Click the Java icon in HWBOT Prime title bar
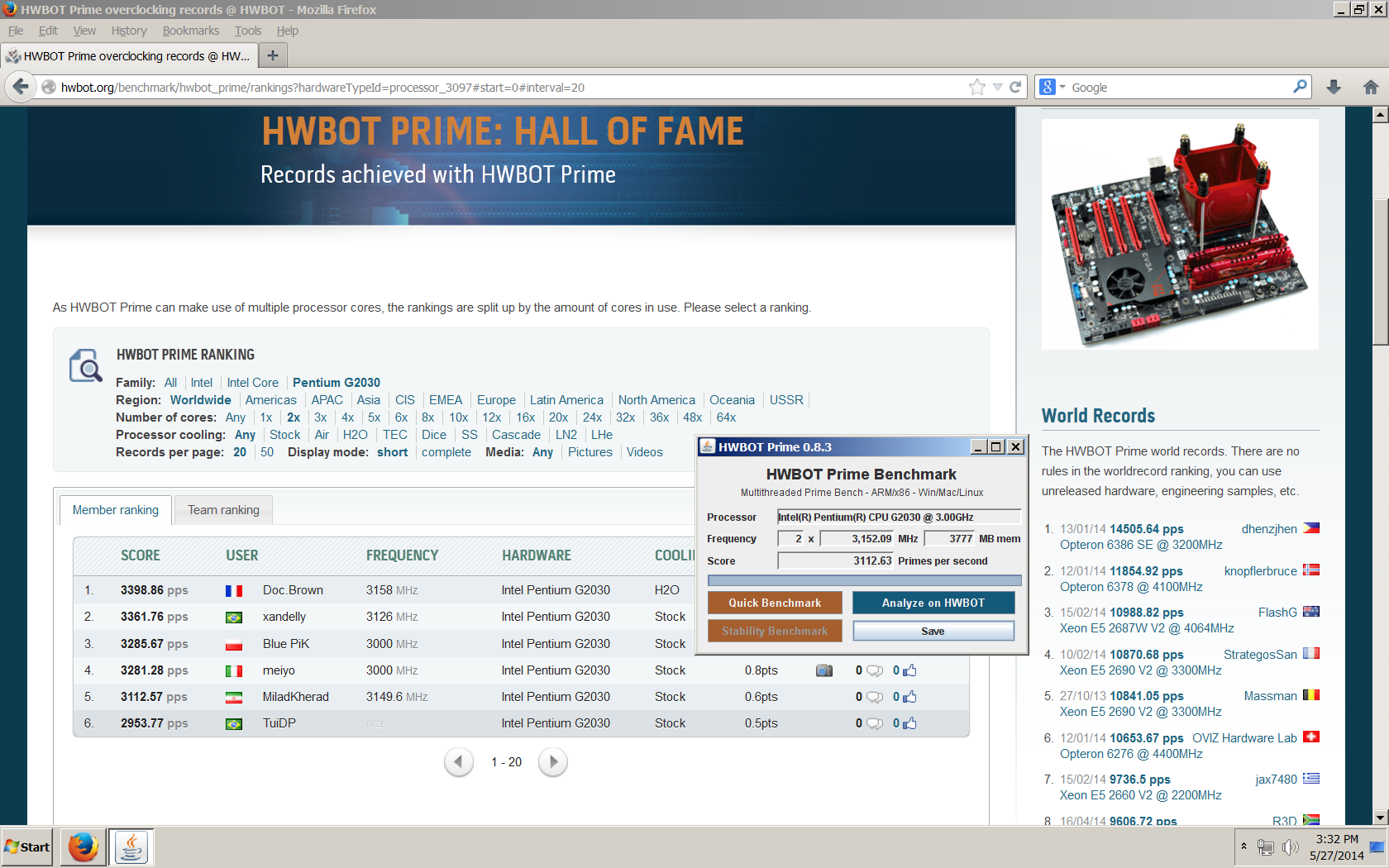 click(x=708, y=446)
